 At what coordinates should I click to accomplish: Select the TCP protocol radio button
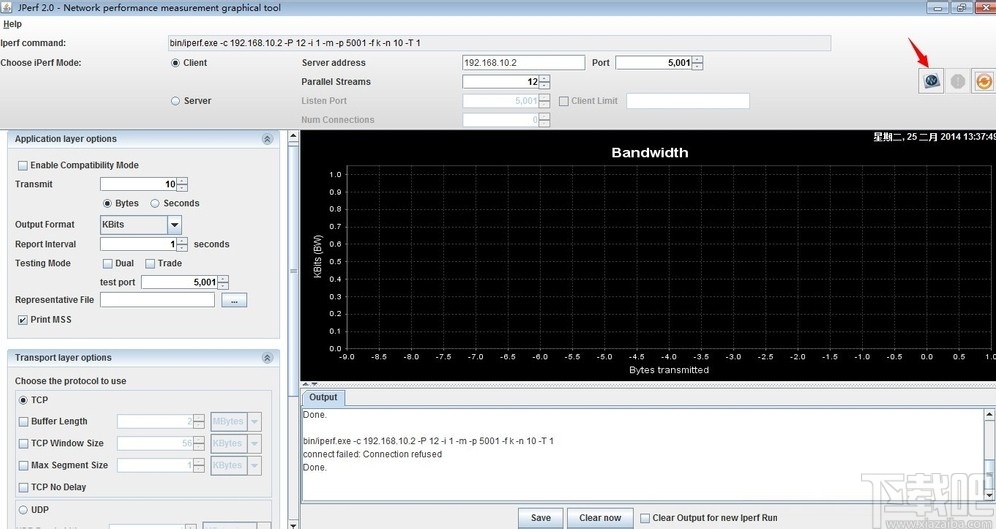(24, 400)
